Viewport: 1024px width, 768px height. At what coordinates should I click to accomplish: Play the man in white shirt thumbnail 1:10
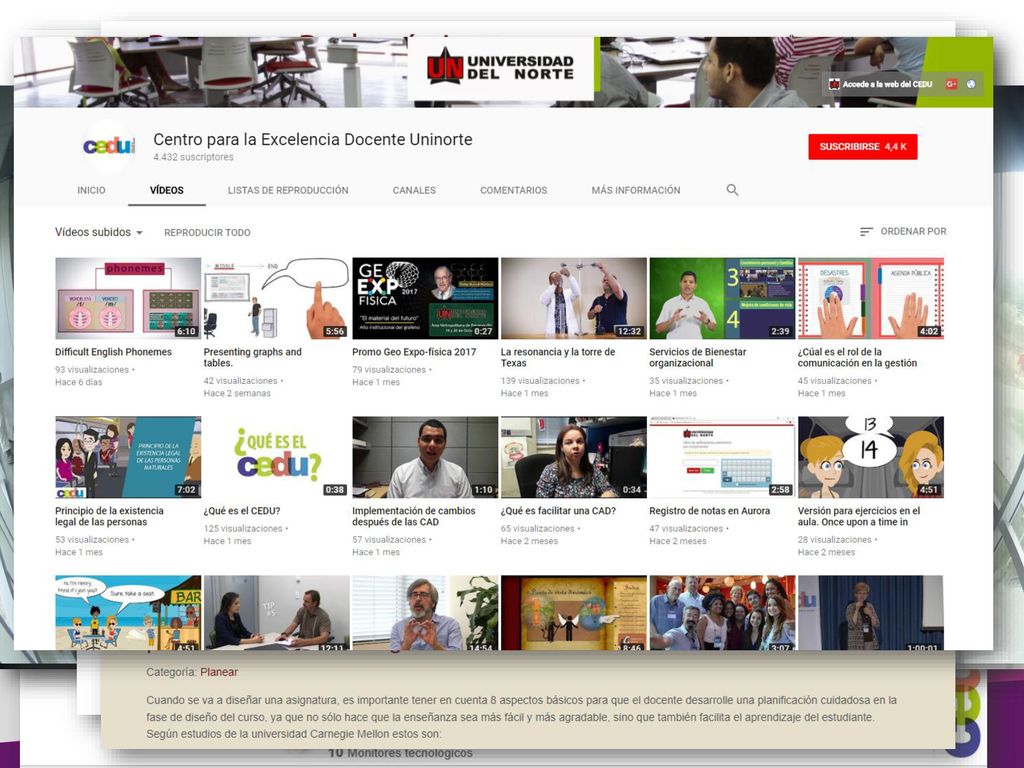(x=425, y=457)
